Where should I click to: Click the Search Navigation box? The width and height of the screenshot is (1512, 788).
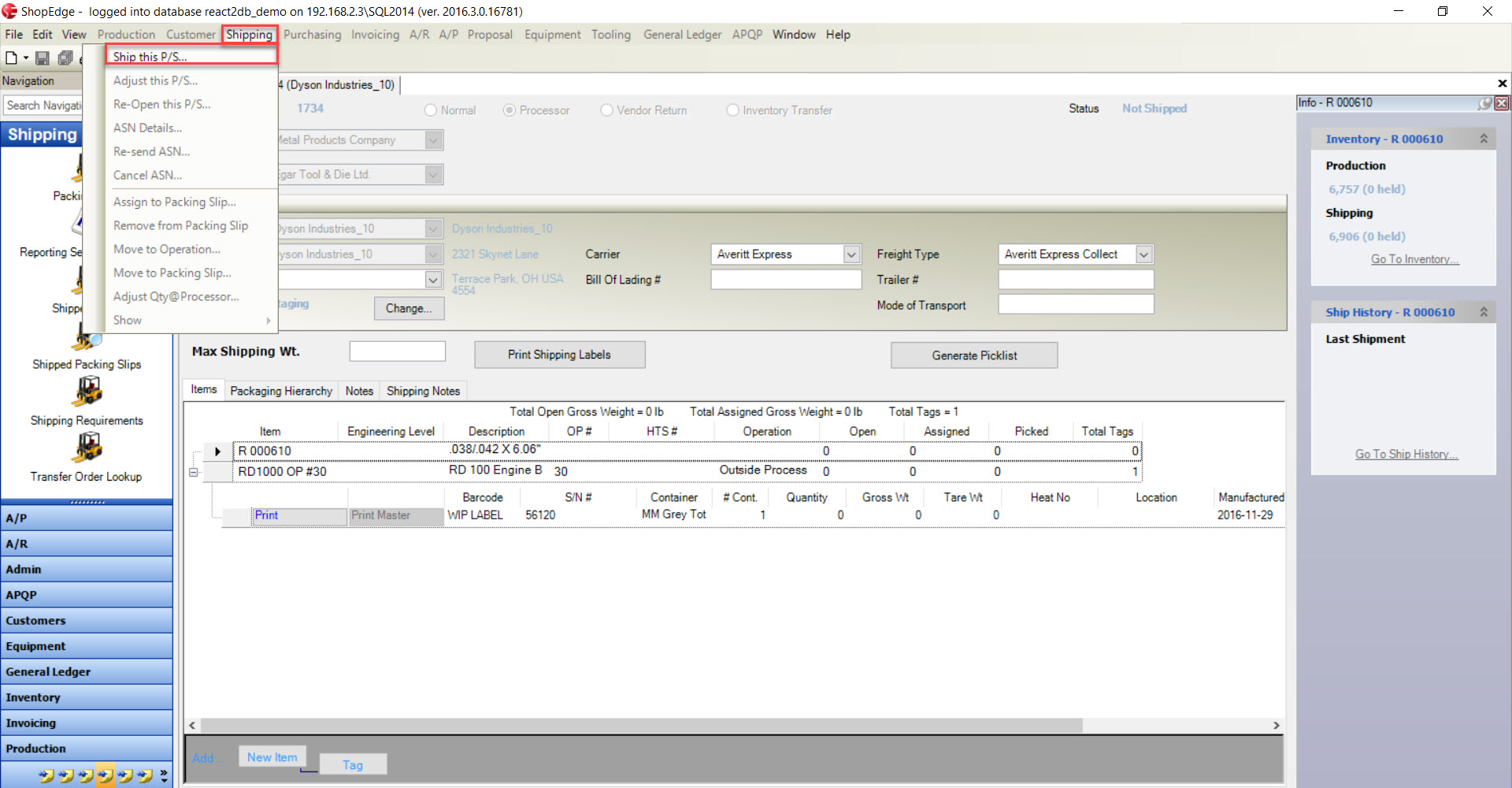[43, 106]
